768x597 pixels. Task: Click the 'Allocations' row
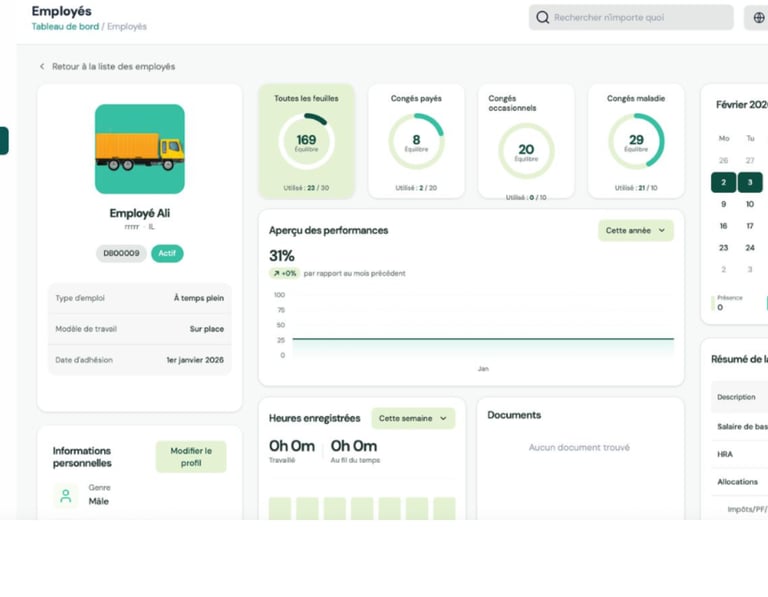pos(740,482)
